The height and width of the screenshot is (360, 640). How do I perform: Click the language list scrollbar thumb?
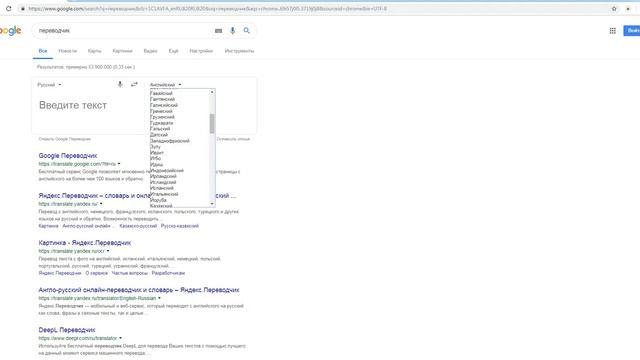point(212,123)
